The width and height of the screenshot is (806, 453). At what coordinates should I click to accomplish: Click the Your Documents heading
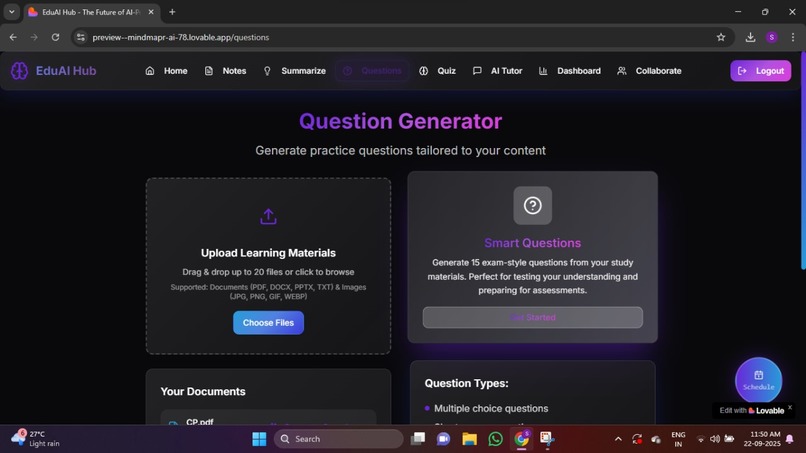tap(203, 391)
